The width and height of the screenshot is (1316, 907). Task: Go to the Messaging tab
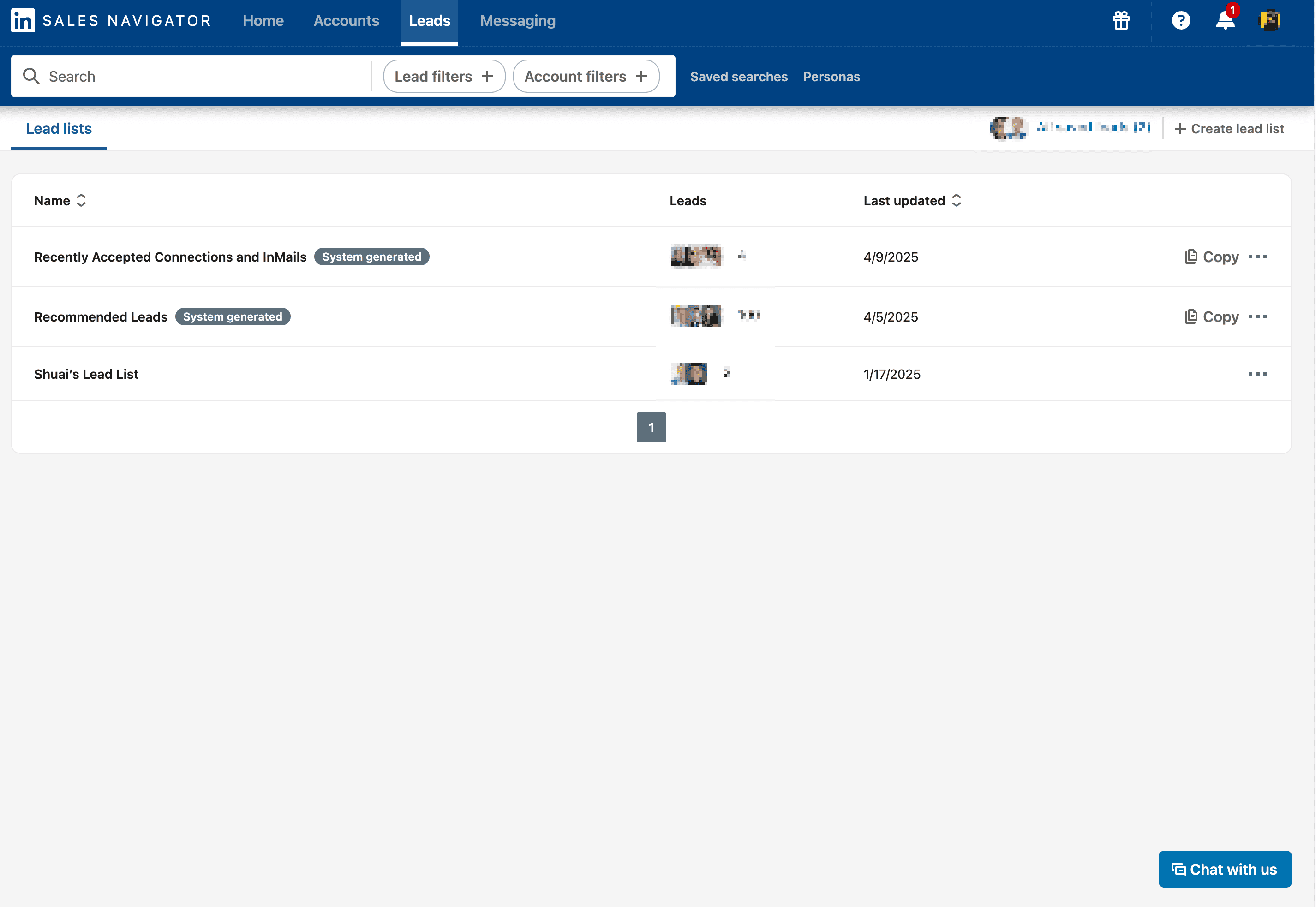tap(517, 21)
